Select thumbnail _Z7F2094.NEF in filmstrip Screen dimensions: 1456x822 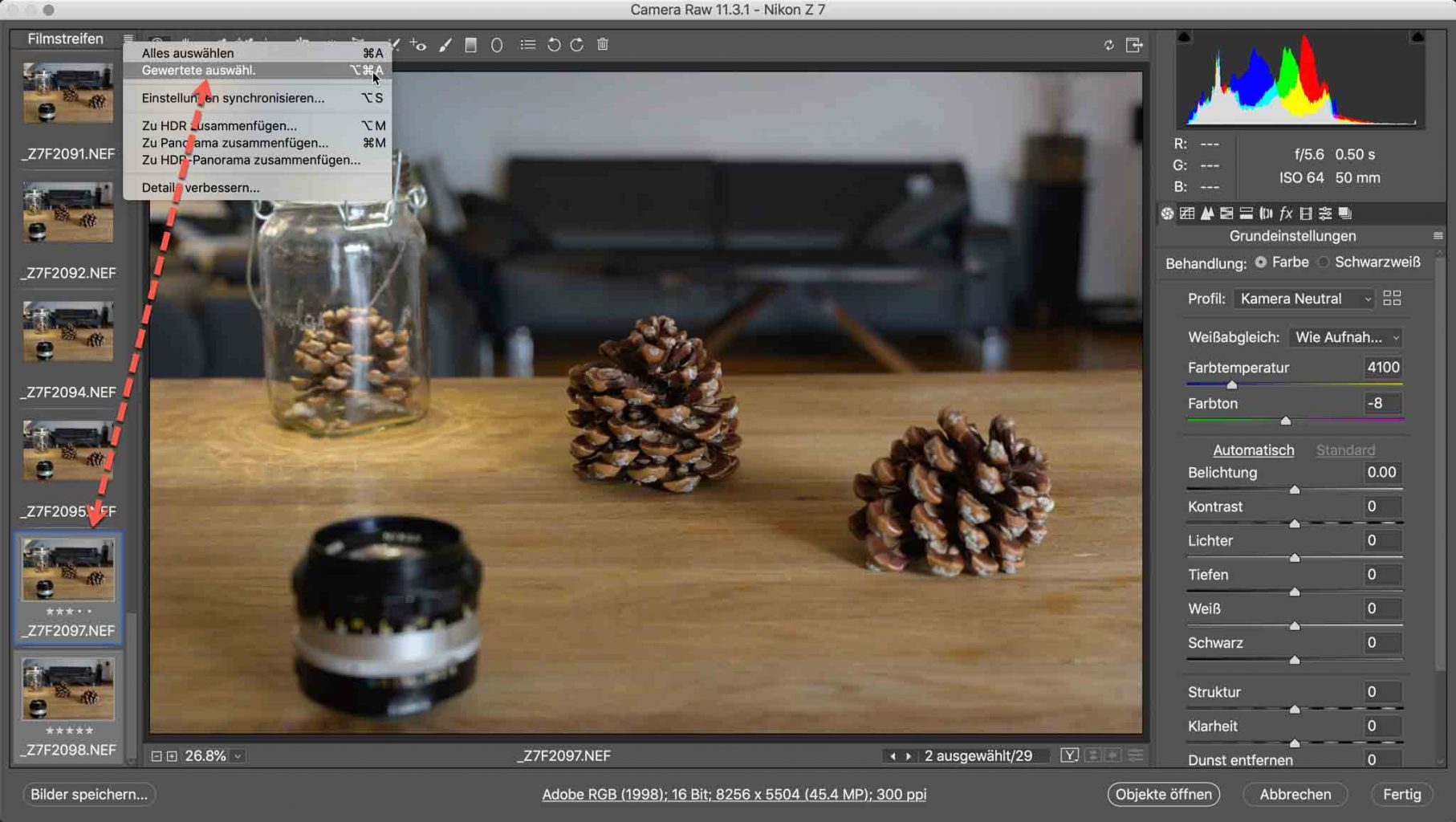(x=68, y=332)
